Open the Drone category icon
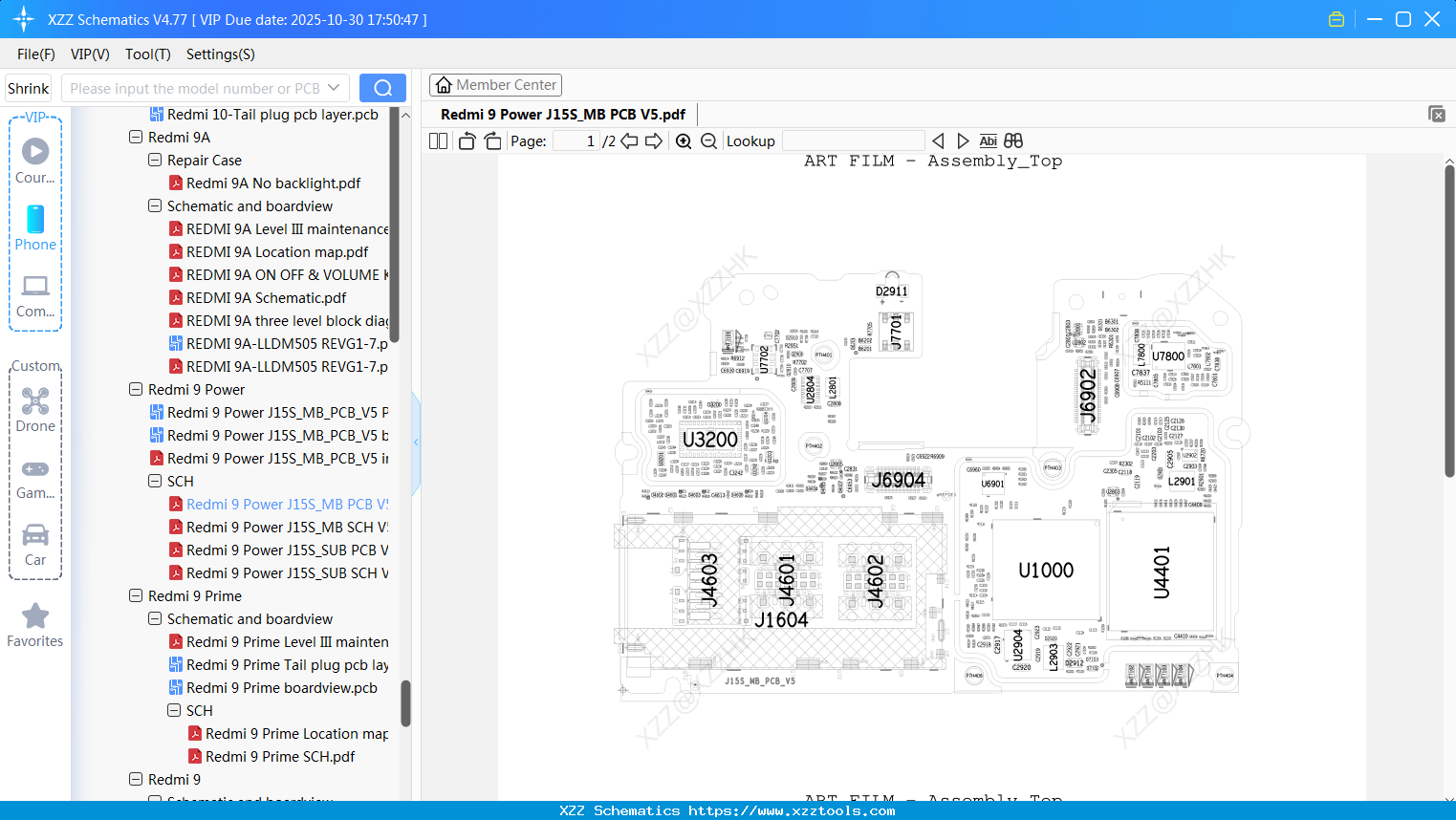This screenshot has height=820, width=1456. 35,400
